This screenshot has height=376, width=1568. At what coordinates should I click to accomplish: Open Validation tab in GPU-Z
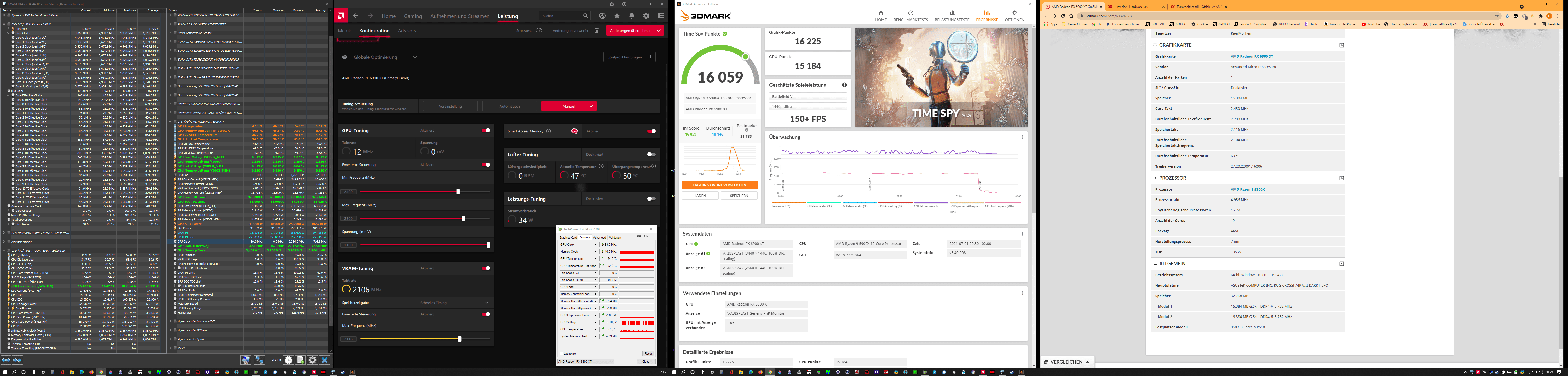point(615,237)
